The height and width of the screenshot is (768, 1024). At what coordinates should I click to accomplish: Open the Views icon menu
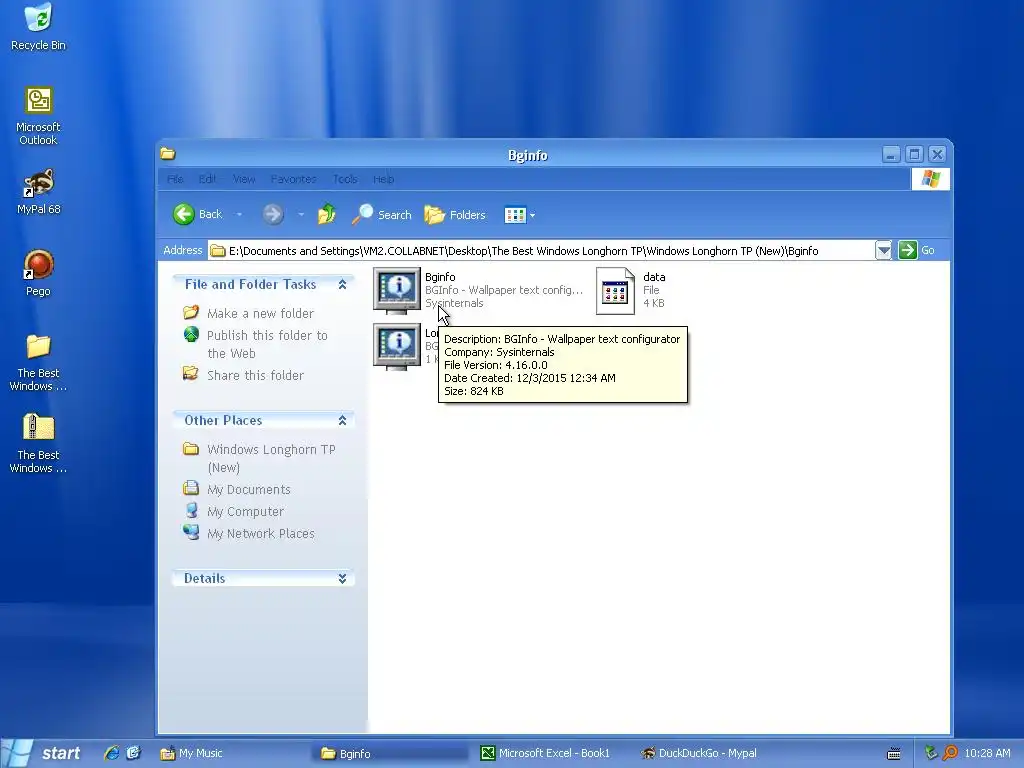[519, 215]
